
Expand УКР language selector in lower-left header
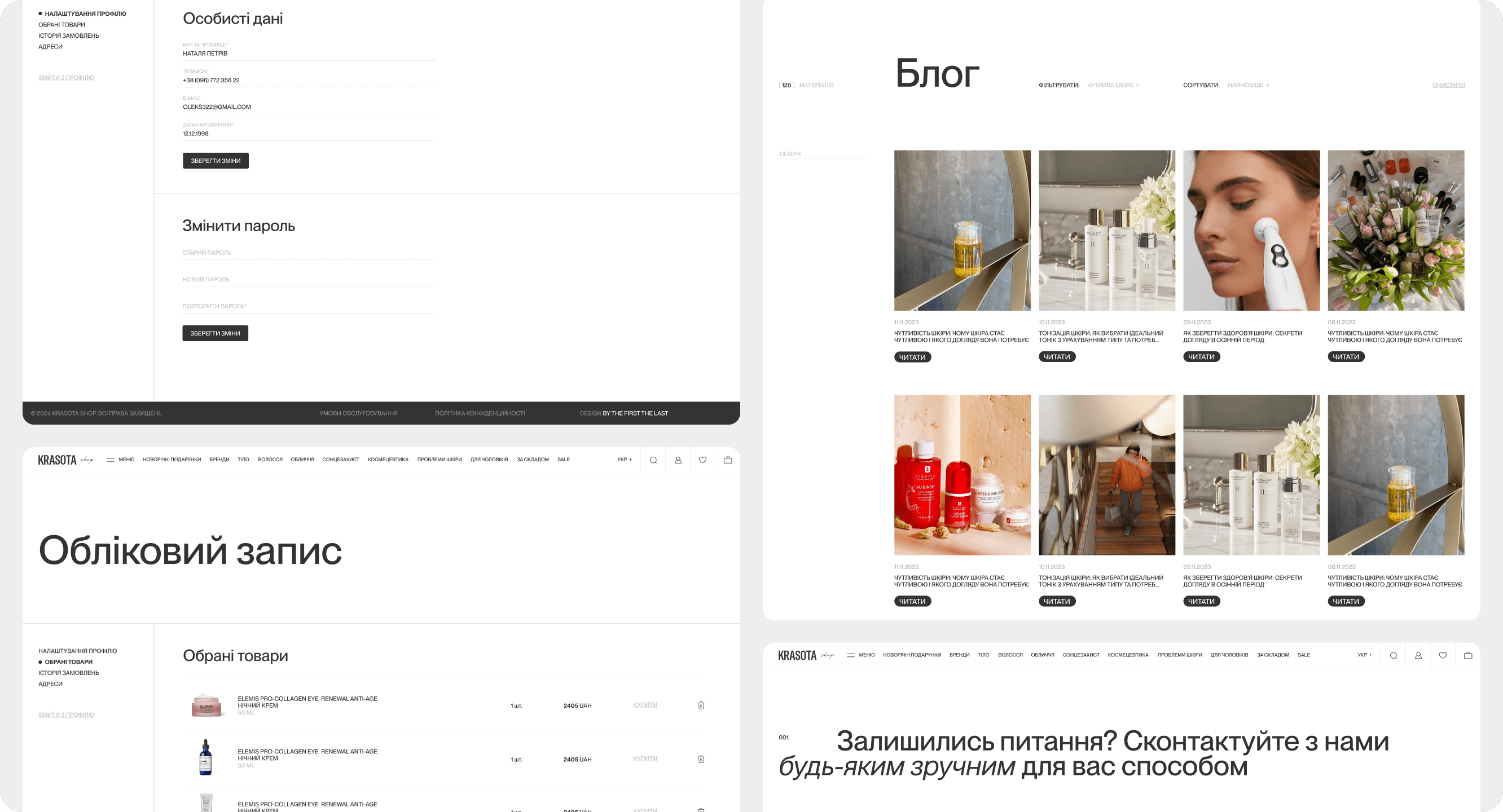(x=625, y=460)
